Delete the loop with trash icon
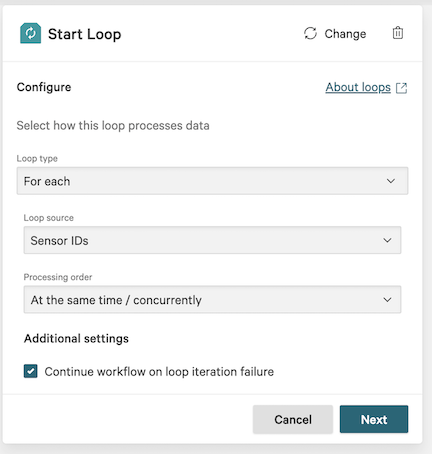 [x=398, y=33]
